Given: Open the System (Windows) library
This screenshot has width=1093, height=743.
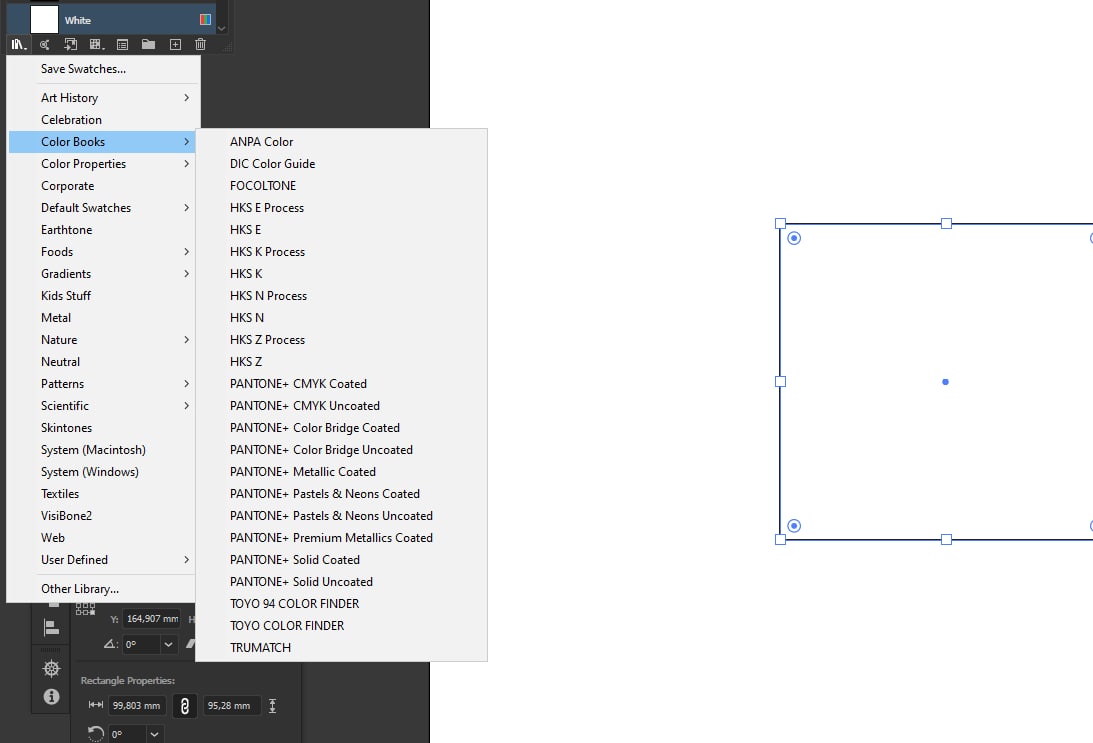Looking at the screenshot, I should [102, 472].
